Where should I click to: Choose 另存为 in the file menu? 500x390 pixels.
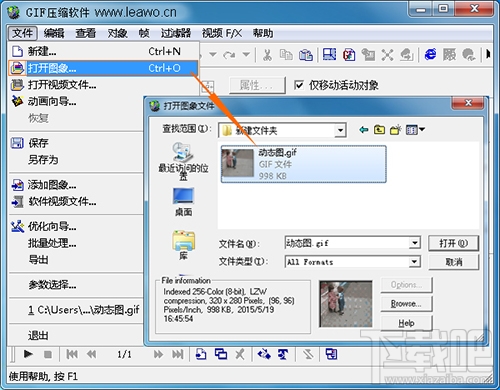(76, 160)
